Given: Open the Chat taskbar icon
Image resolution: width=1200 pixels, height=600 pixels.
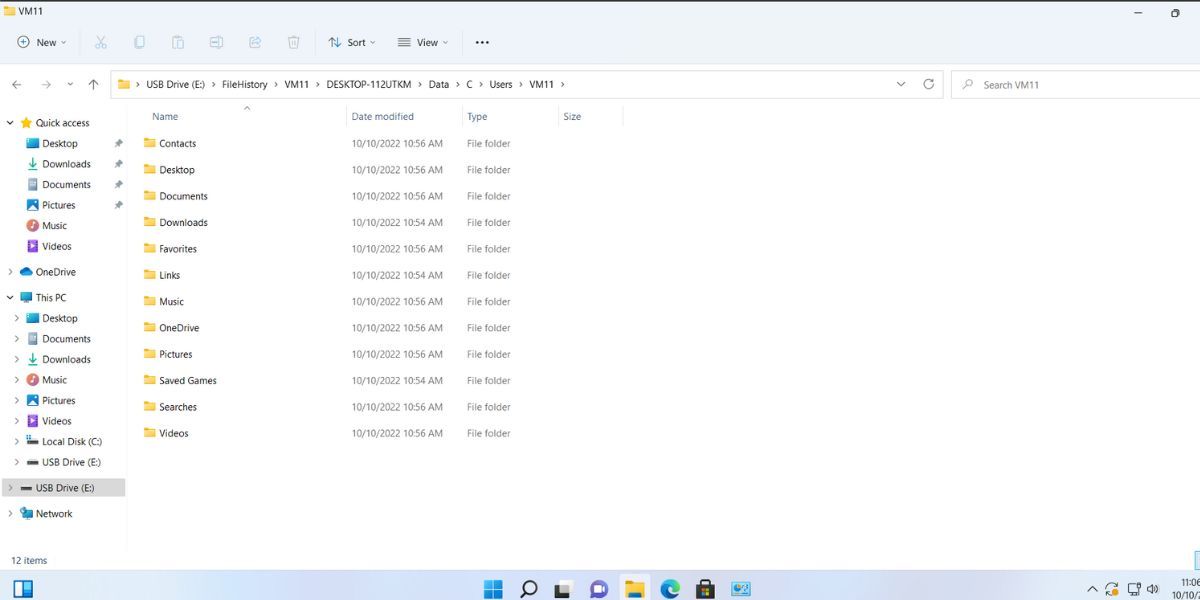Looking at the screenshot, I should (x=599, y=589).
